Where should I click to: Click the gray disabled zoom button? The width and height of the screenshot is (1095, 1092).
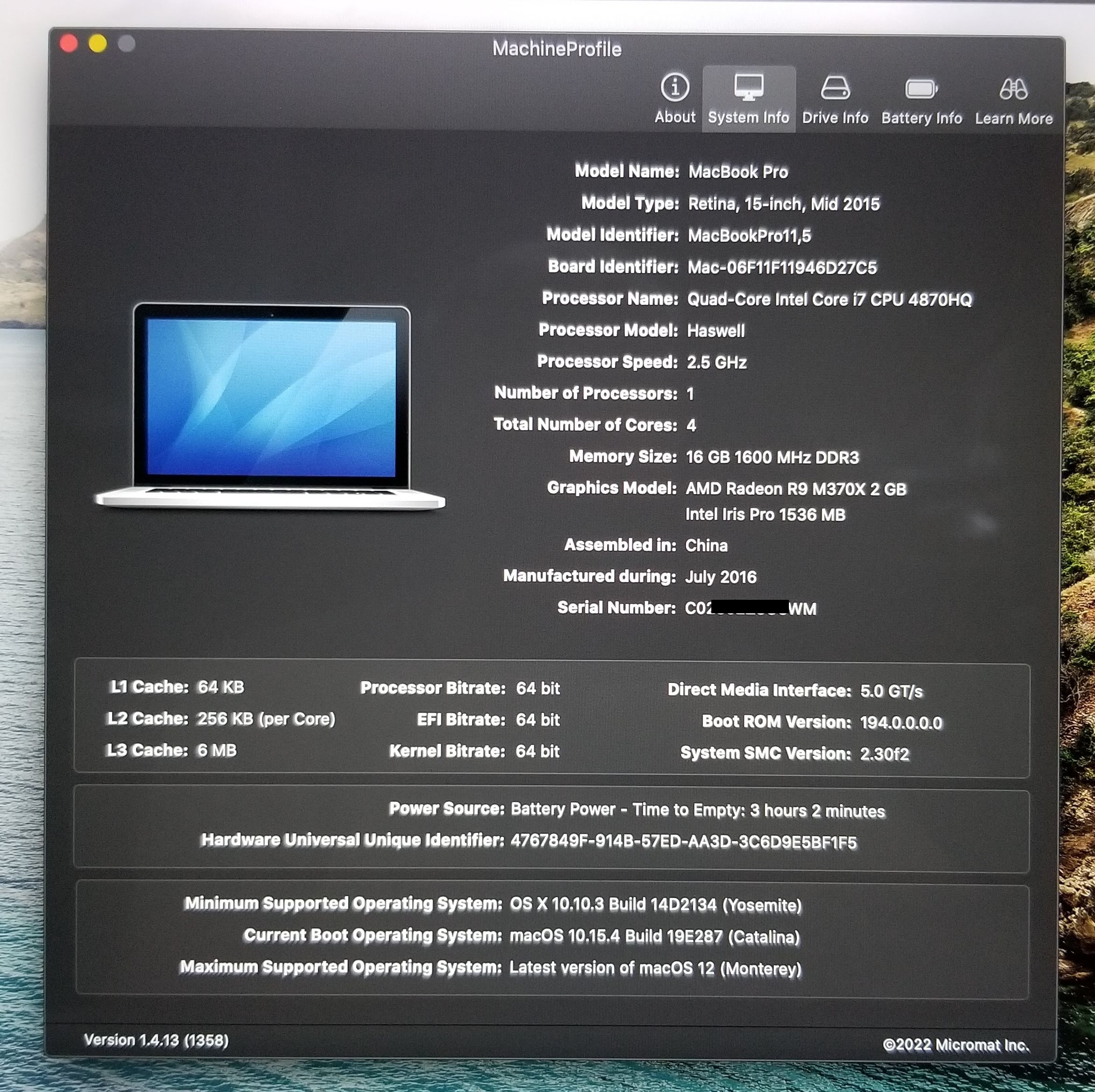click(x=126, y=43)
